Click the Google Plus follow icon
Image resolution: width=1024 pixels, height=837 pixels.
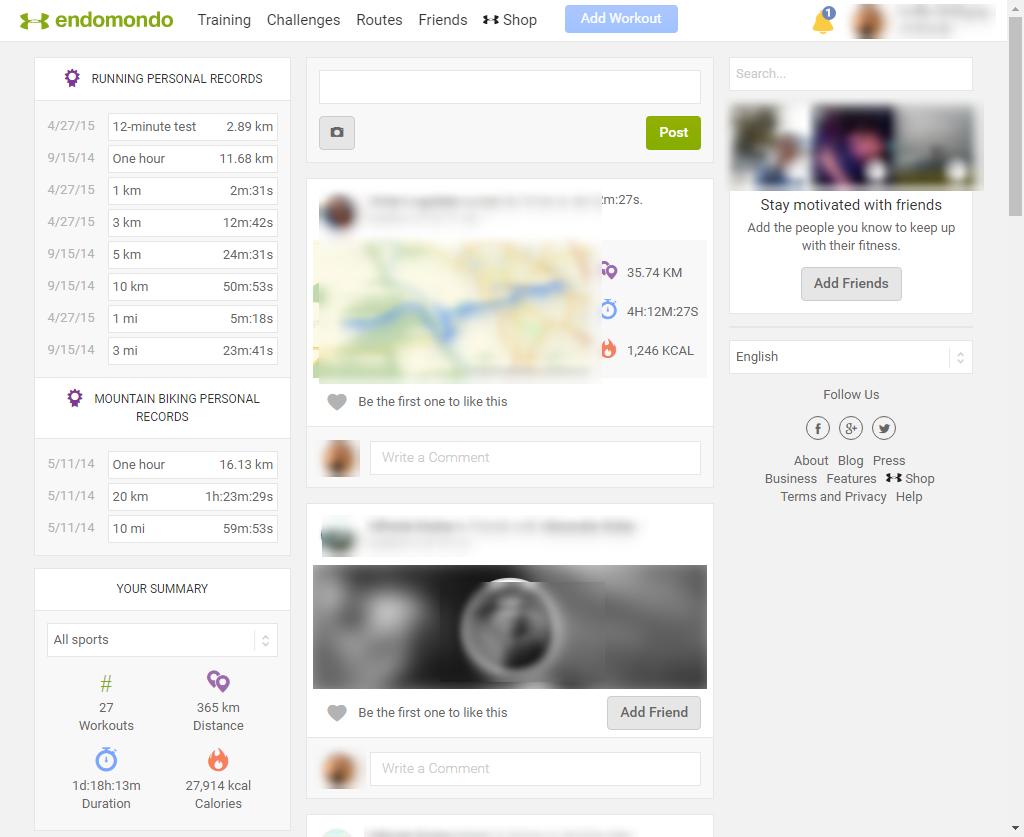pyautogui.click(x=851, y=428)
